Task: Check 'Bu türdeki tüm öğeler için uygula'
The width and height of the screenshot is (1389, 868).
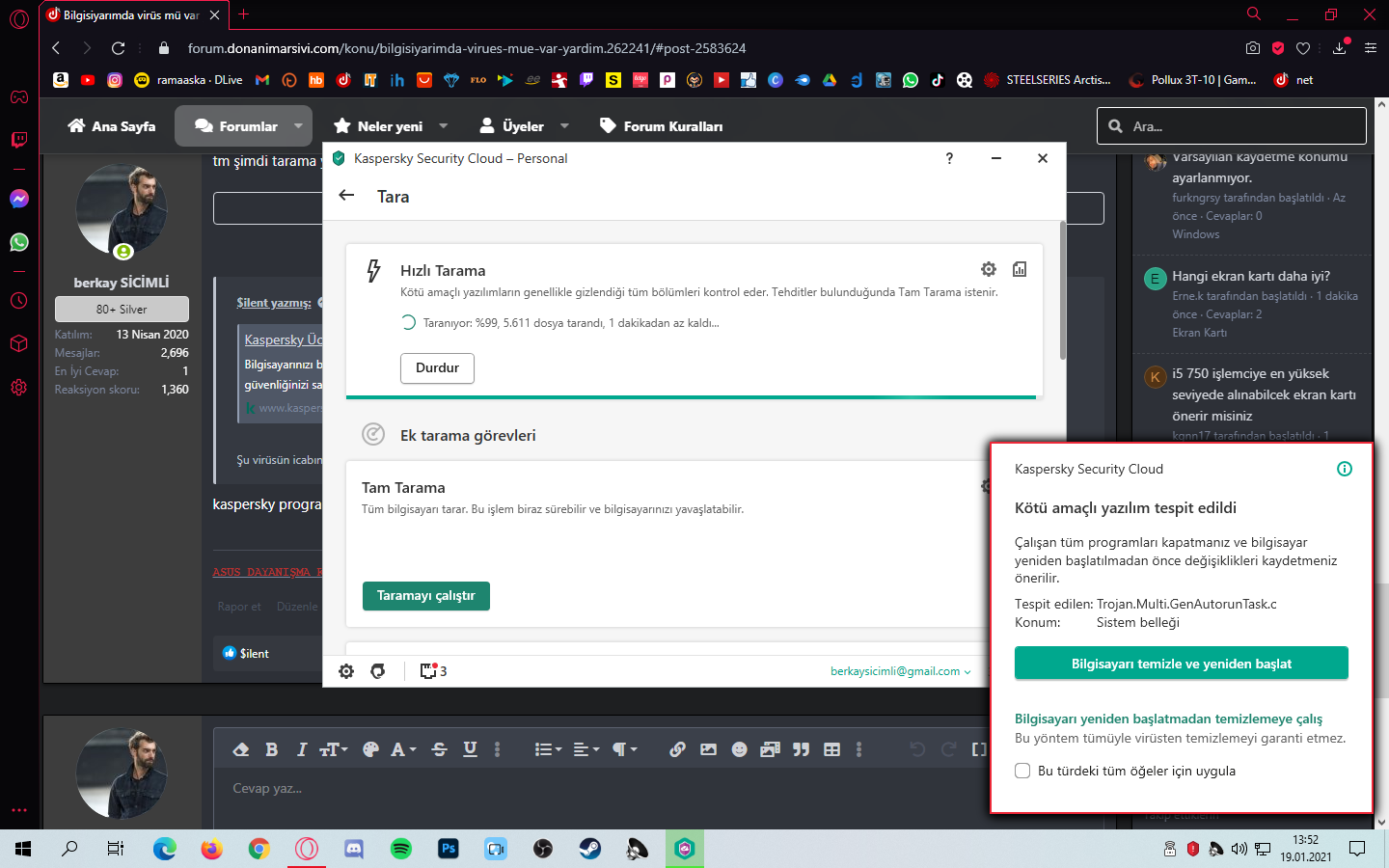Action: coord(1022,771)
